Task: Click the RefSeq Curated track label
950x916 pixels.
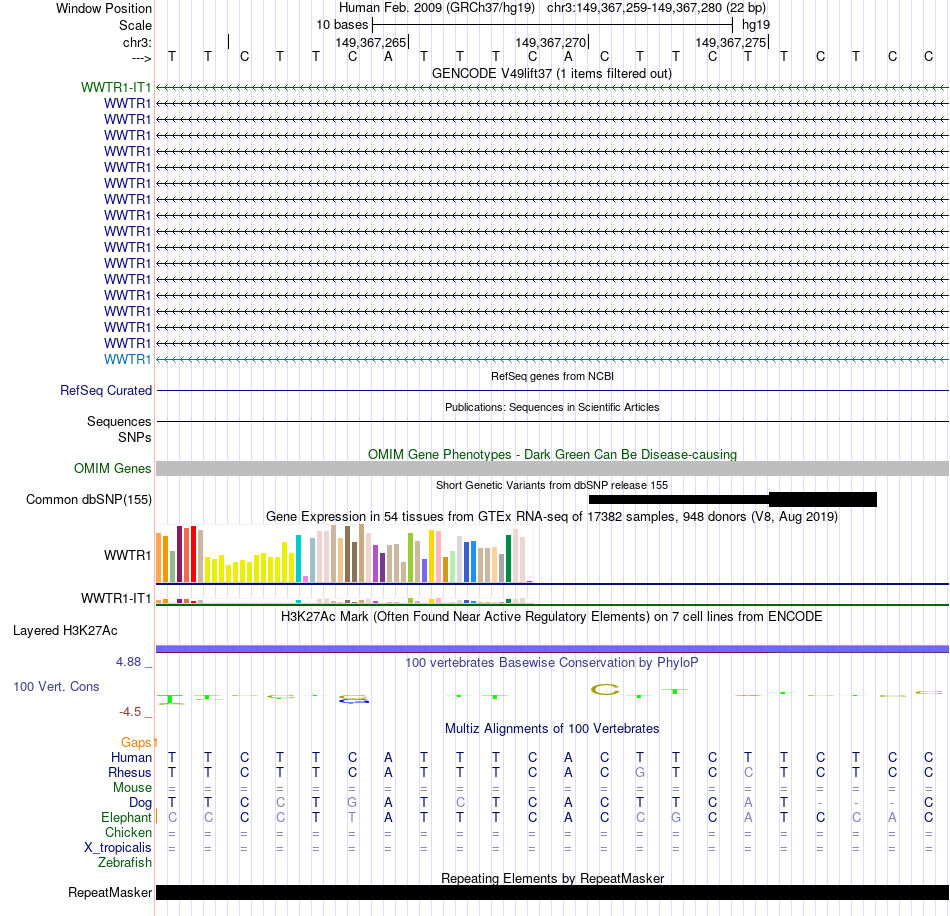Action: [105, 390]
